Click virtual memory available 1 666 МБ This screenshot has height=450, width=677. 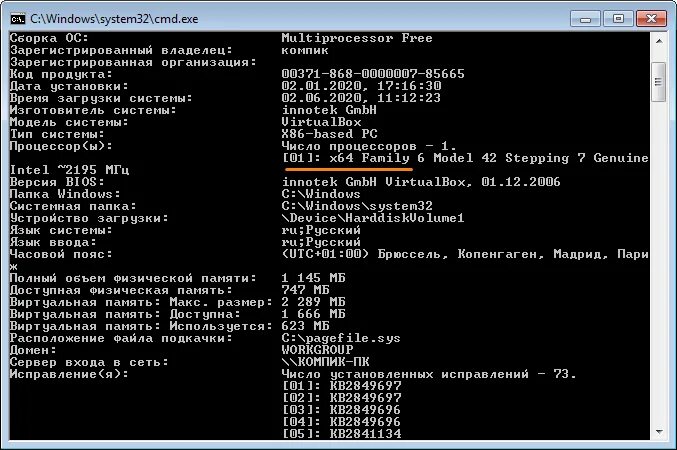(x=313, y=314)
